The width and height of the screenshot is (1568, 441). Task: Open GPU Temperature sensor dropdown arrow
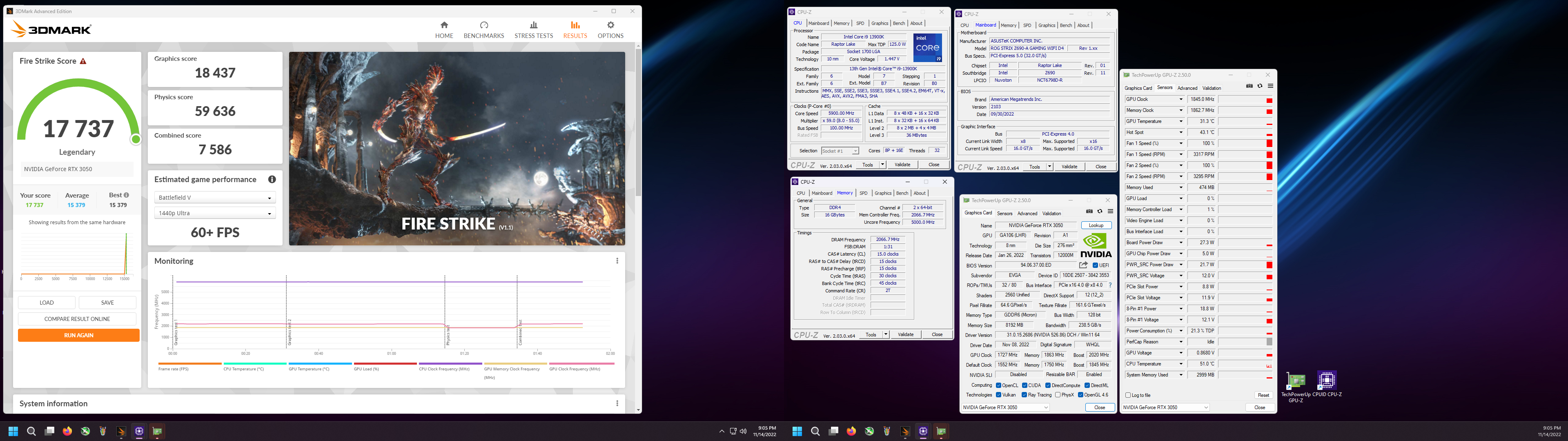[x=1181, y=121]
